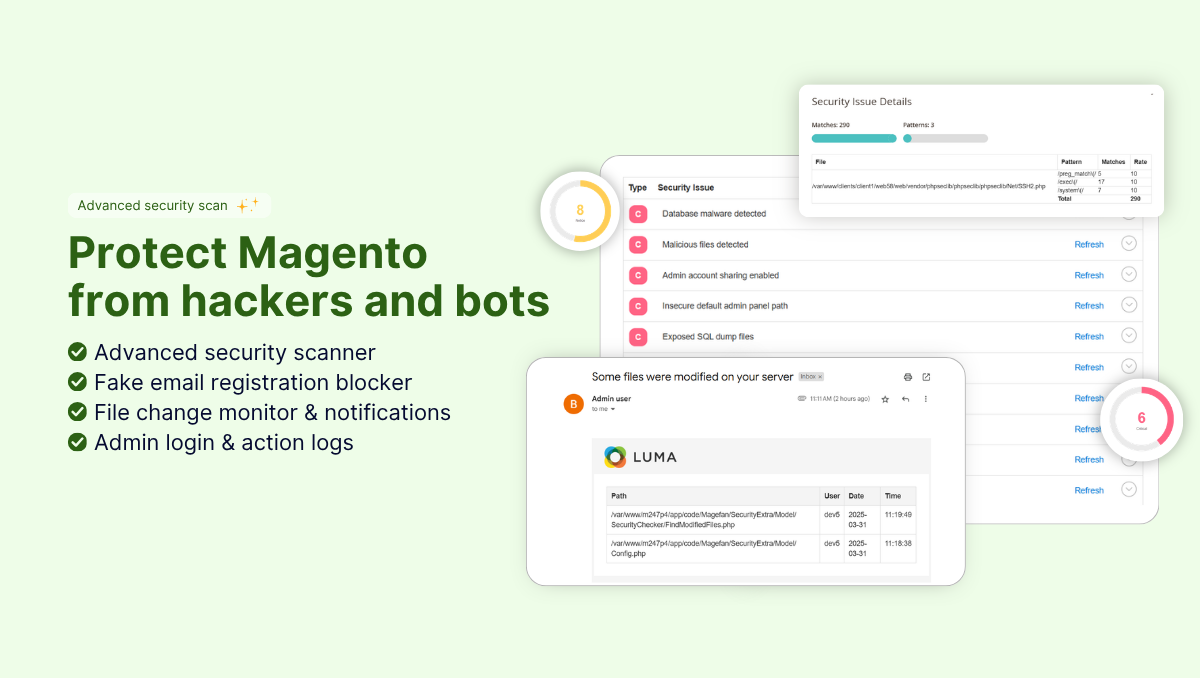Click the red C badge beside Database malware detected

638,214
